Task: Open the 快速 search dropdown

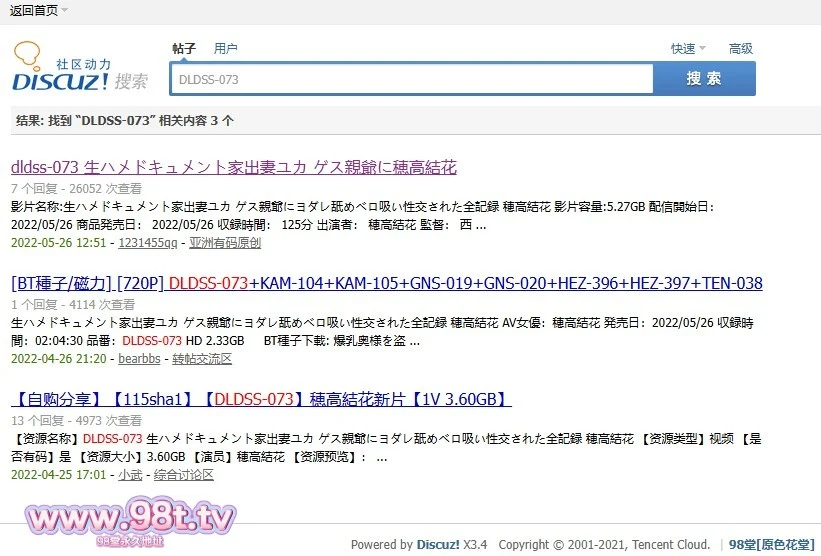Action: [688, 49]
